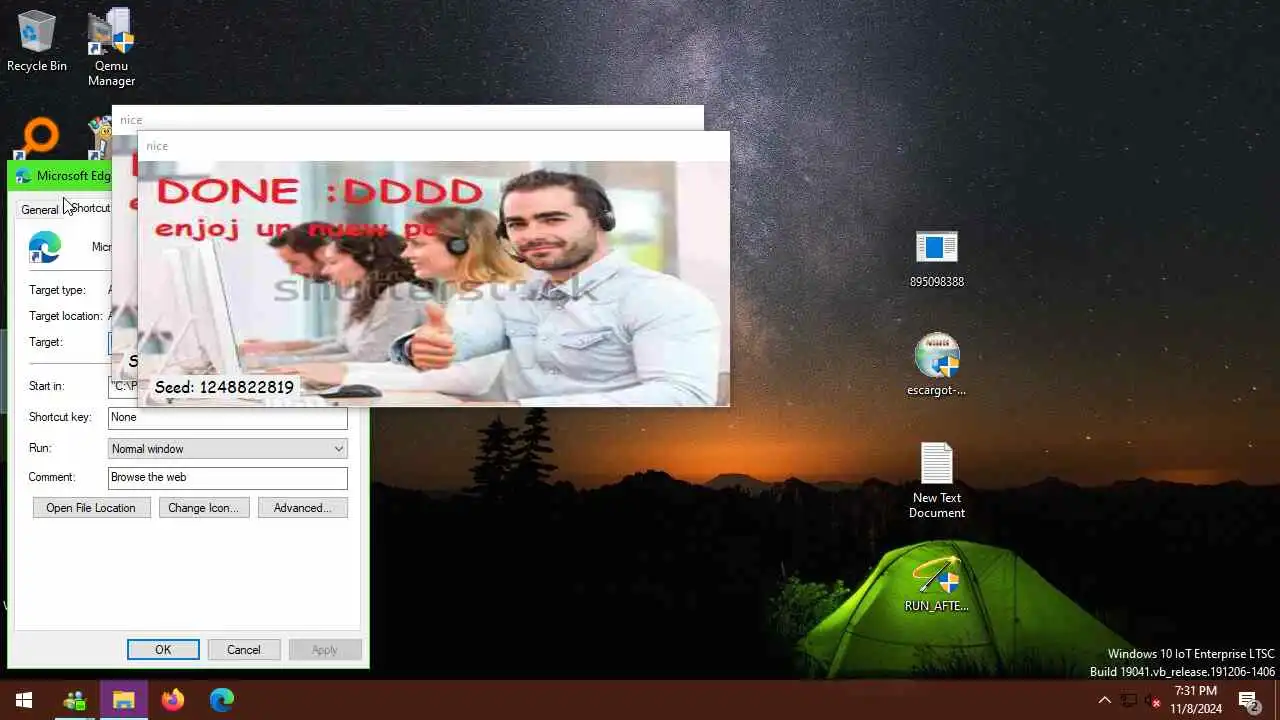Click the Change Icon button
Image resolution: width=1280 pixels, height=720 pixels.
203,508
